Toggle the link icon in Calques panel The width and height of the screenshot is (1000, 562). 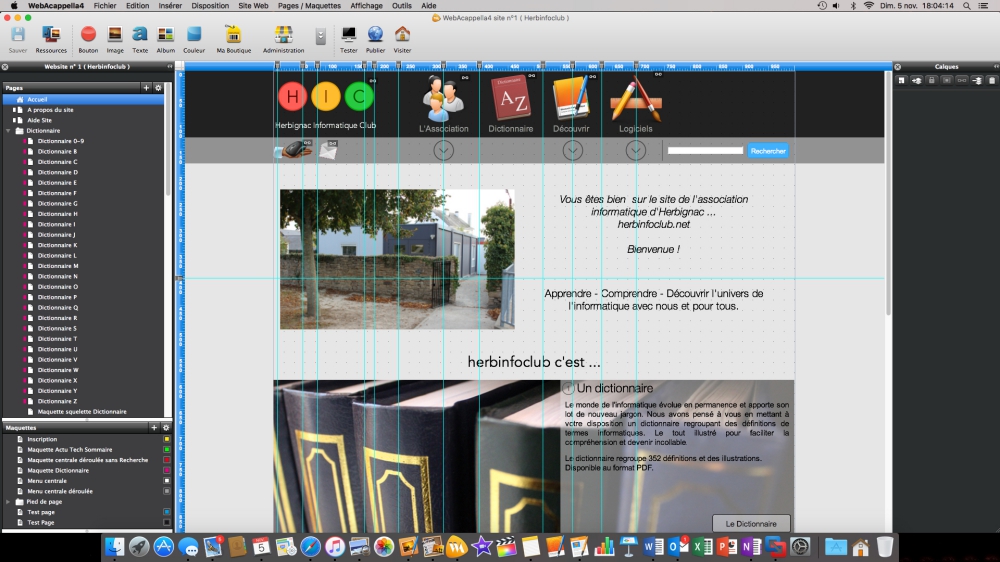tap(962, 80)
